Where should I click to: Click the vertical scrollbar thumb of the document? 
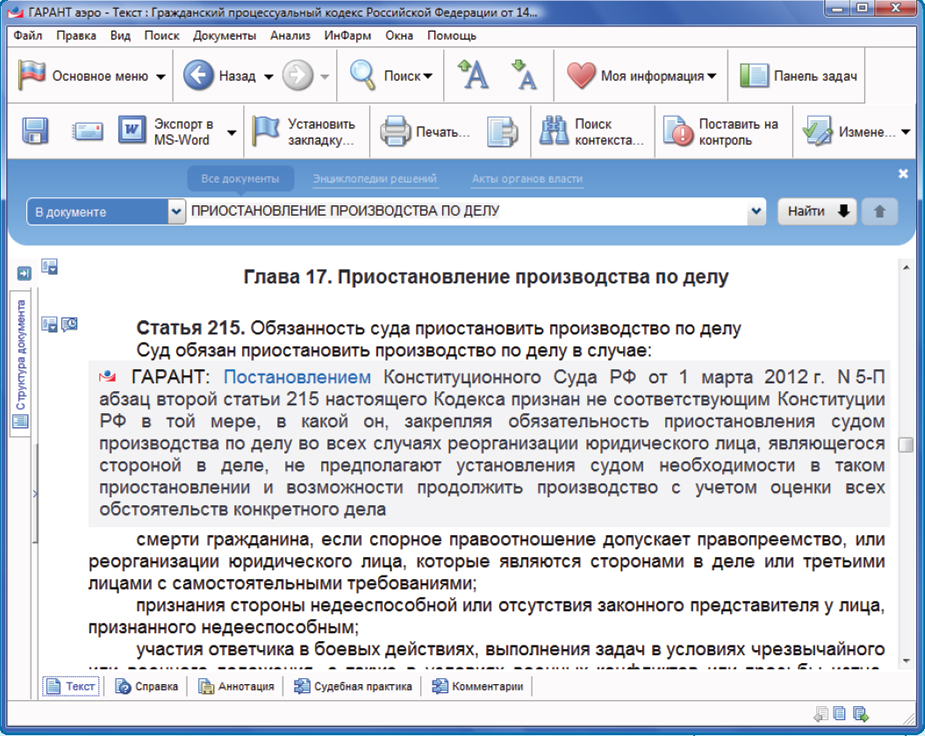[x=905, y=445]
